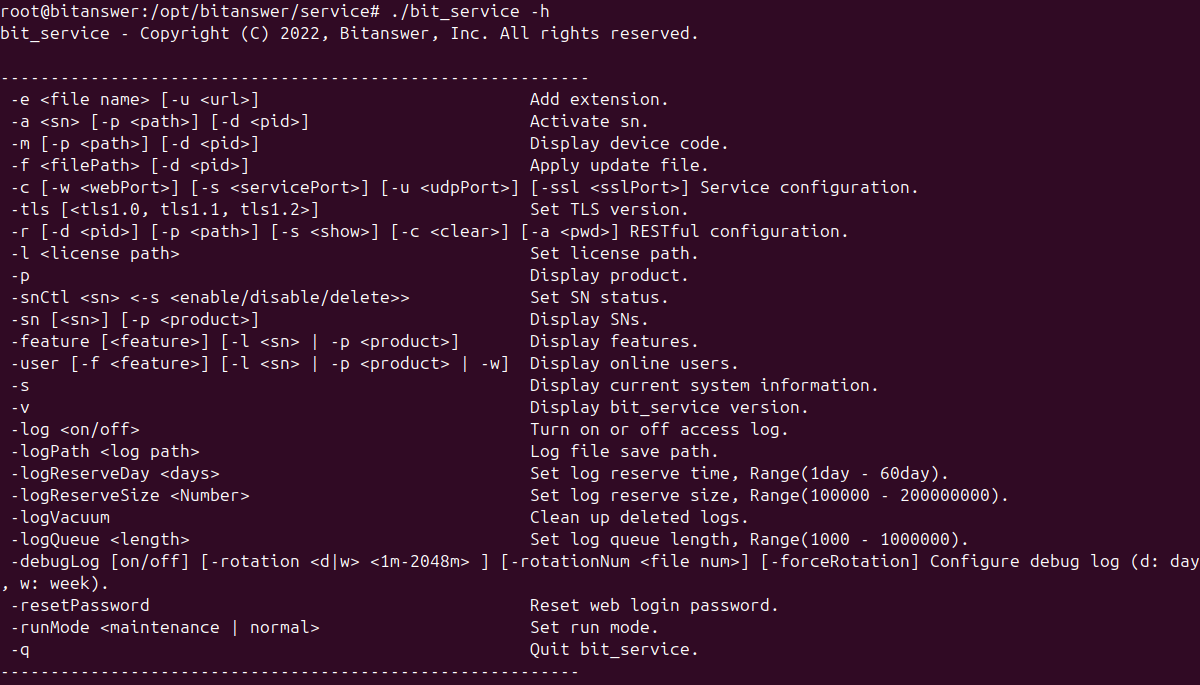Click the -log <on/off> option
The width and height of the screenshot is (1200, 685).
(75, 430)
